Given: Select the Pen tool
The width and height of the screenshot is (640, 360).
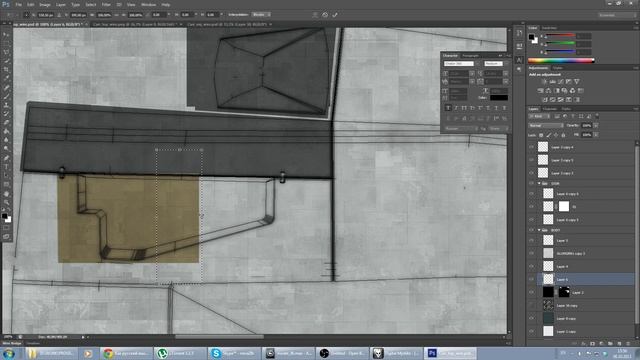Looking at the screenshot, I should (6, 158).
